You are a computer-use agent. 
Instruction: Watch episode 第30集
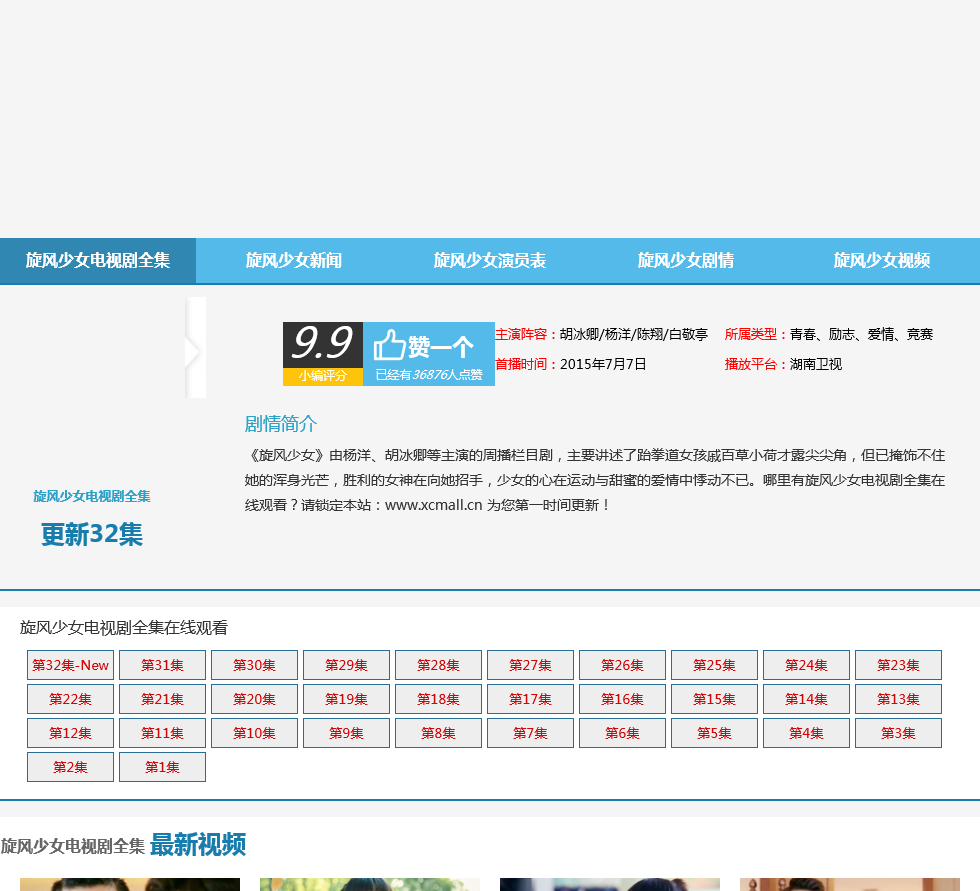(254, 665)
